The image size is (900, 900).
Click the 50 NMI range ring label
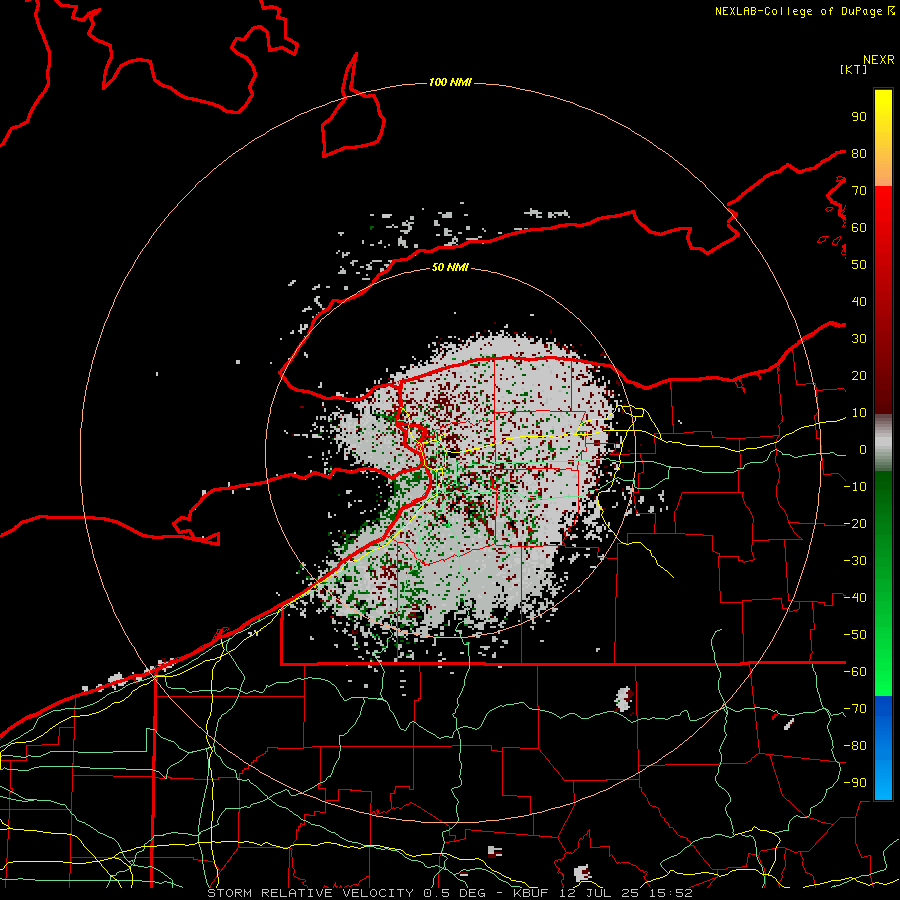point(450,267)
